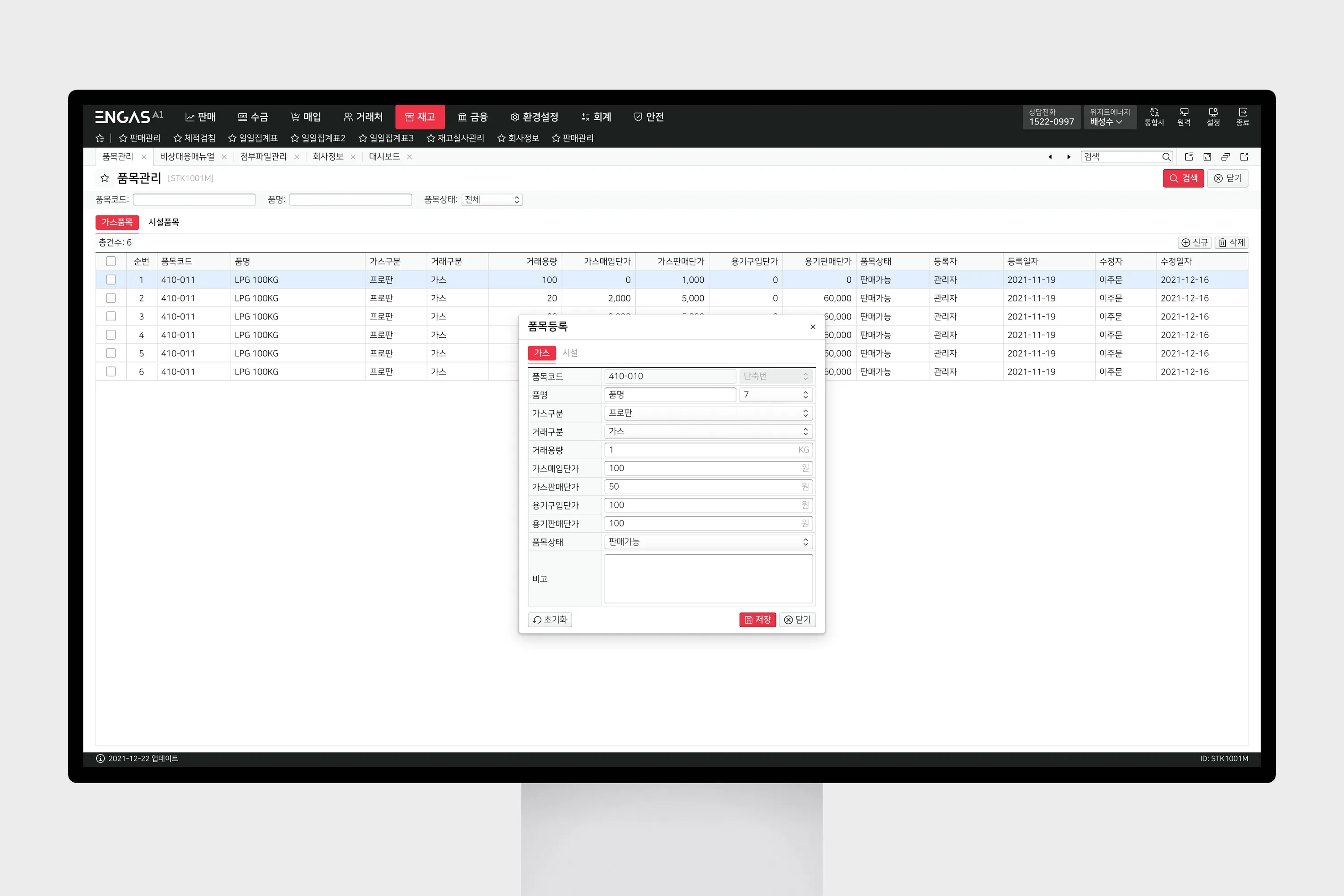Screen dimensions: 1344x896
Task: Click 신규 button to add item
Action: [1194, 243]
